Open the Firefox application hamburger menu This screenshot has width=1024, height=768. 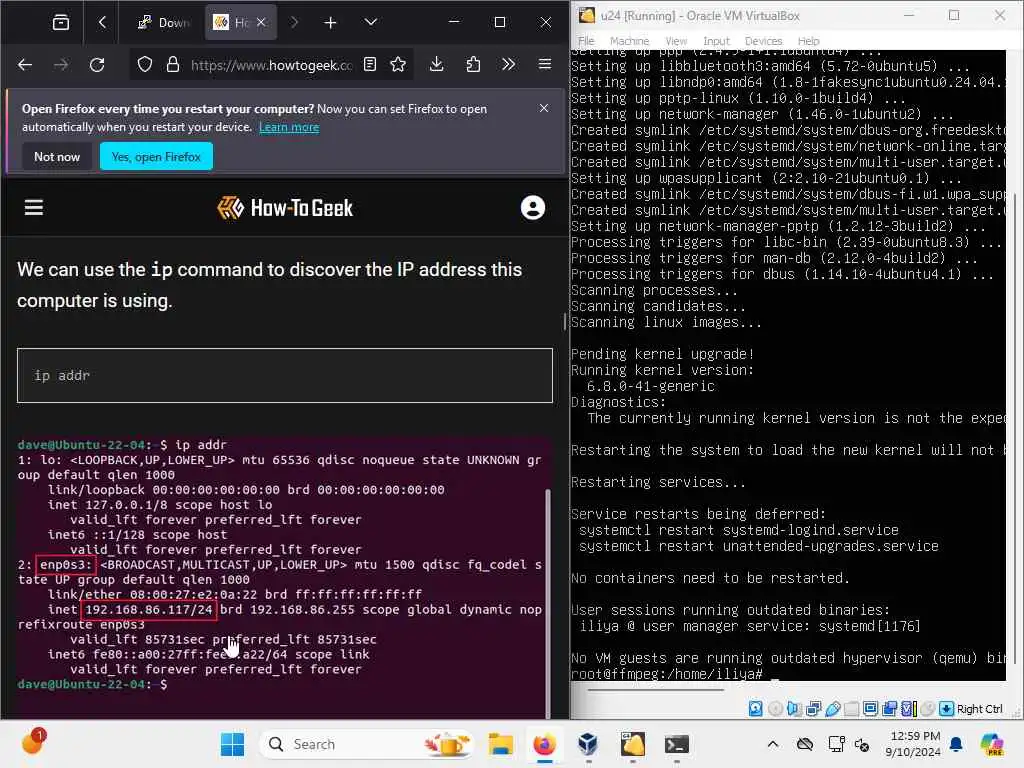click(545, 64)
